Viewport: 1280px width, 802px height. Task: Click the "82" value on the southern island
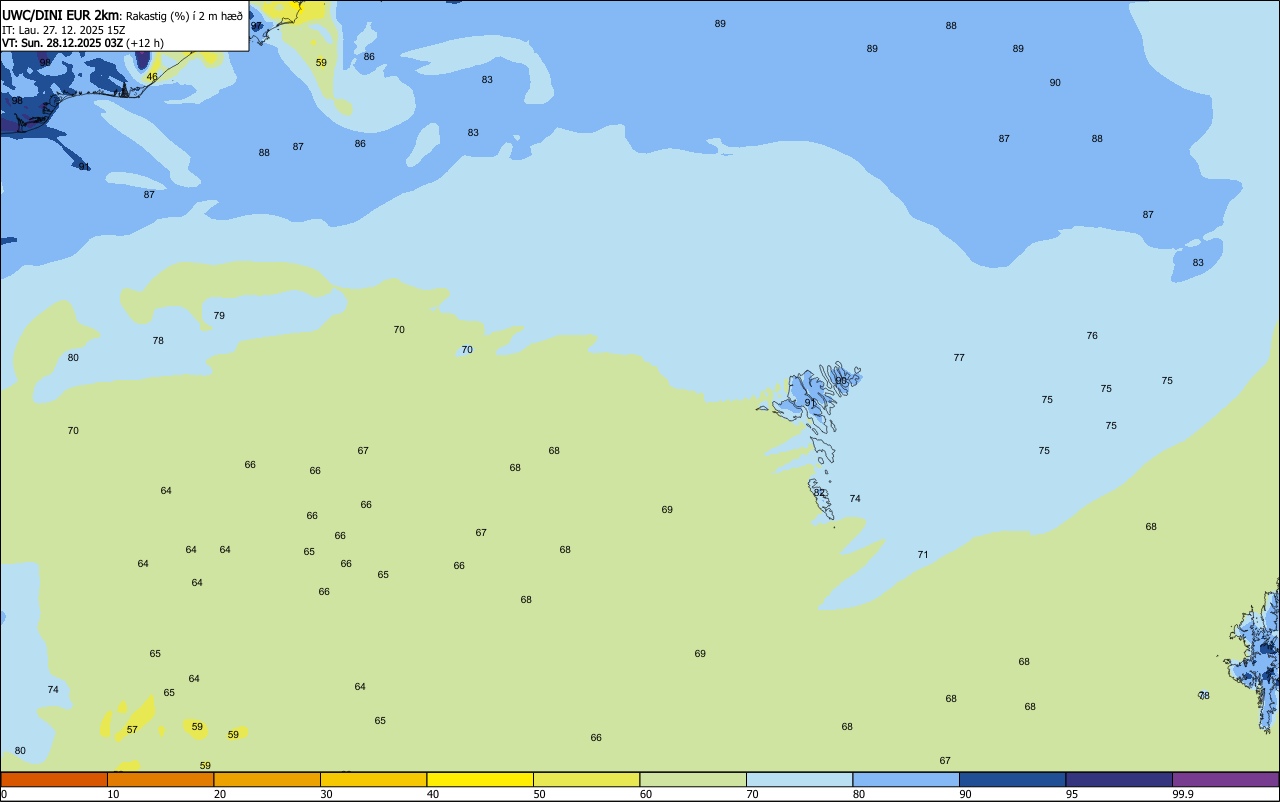click(820, 493)
